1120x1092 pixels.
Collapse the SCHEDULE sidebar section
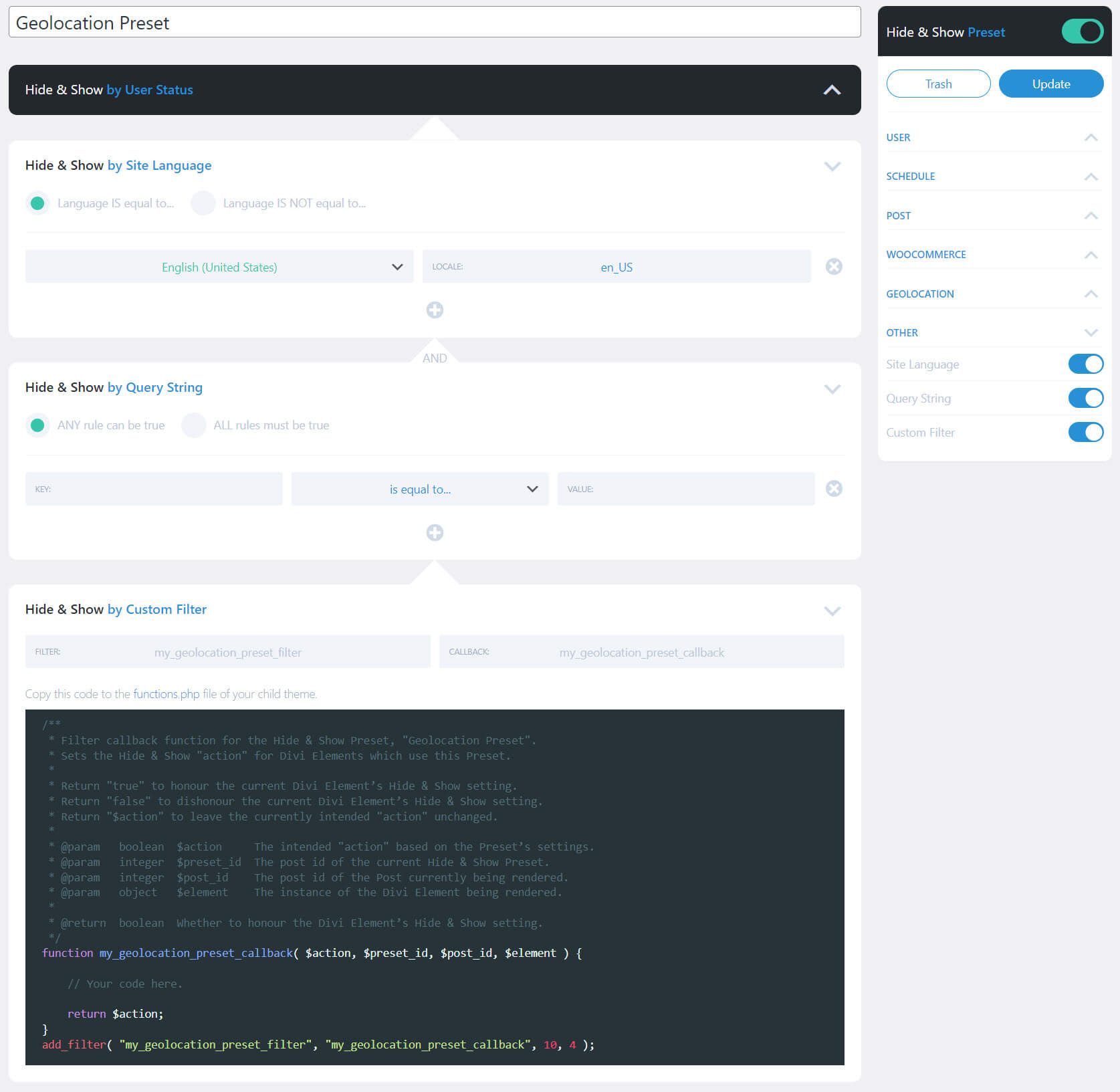tap(1091, 176)
